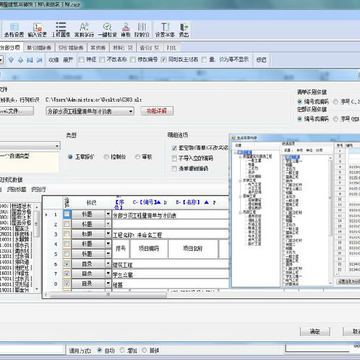Screen dimensions: 360x360
Task: Click the empty input field at bottom left
Action: tap(32, 349)
